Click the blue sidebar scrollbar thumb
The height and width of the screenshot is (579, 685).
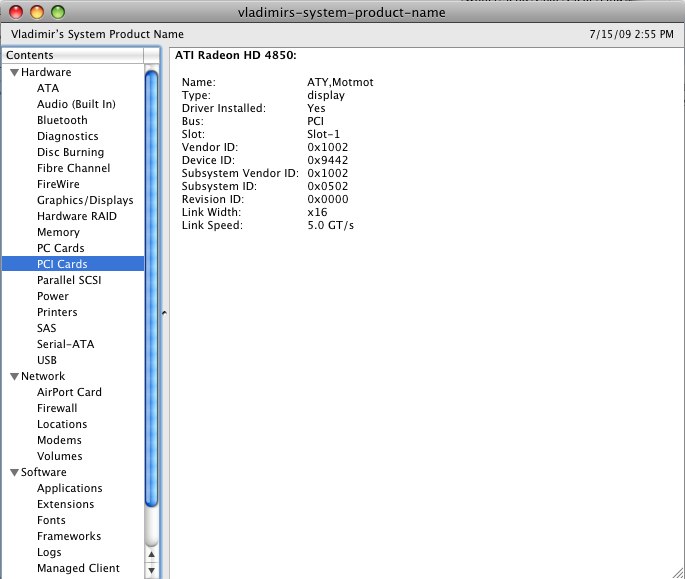(152, 288)
